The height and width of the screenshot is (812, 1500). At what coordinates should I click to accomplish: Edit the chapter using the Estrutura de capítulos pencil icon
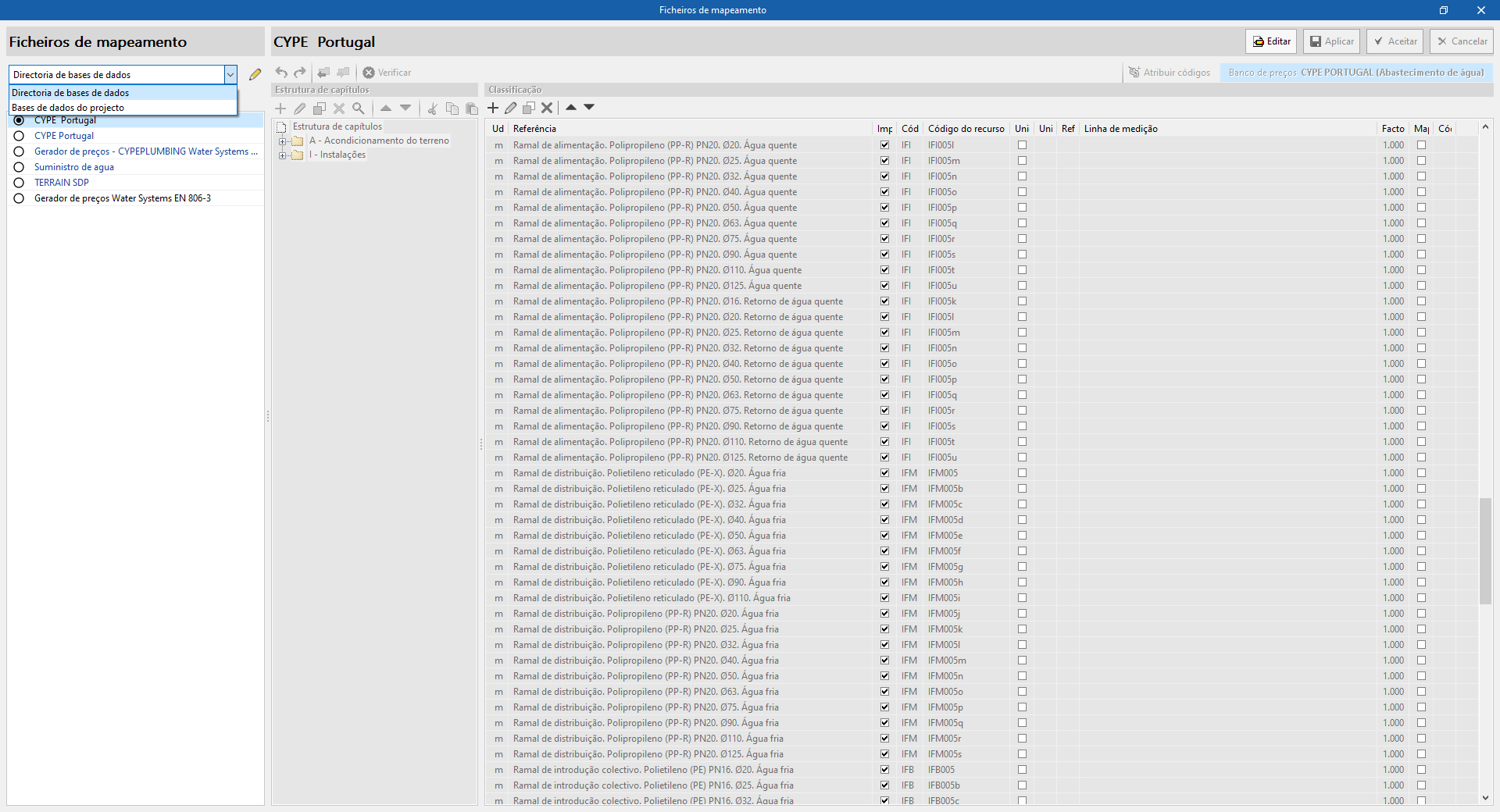click(300, 109)
